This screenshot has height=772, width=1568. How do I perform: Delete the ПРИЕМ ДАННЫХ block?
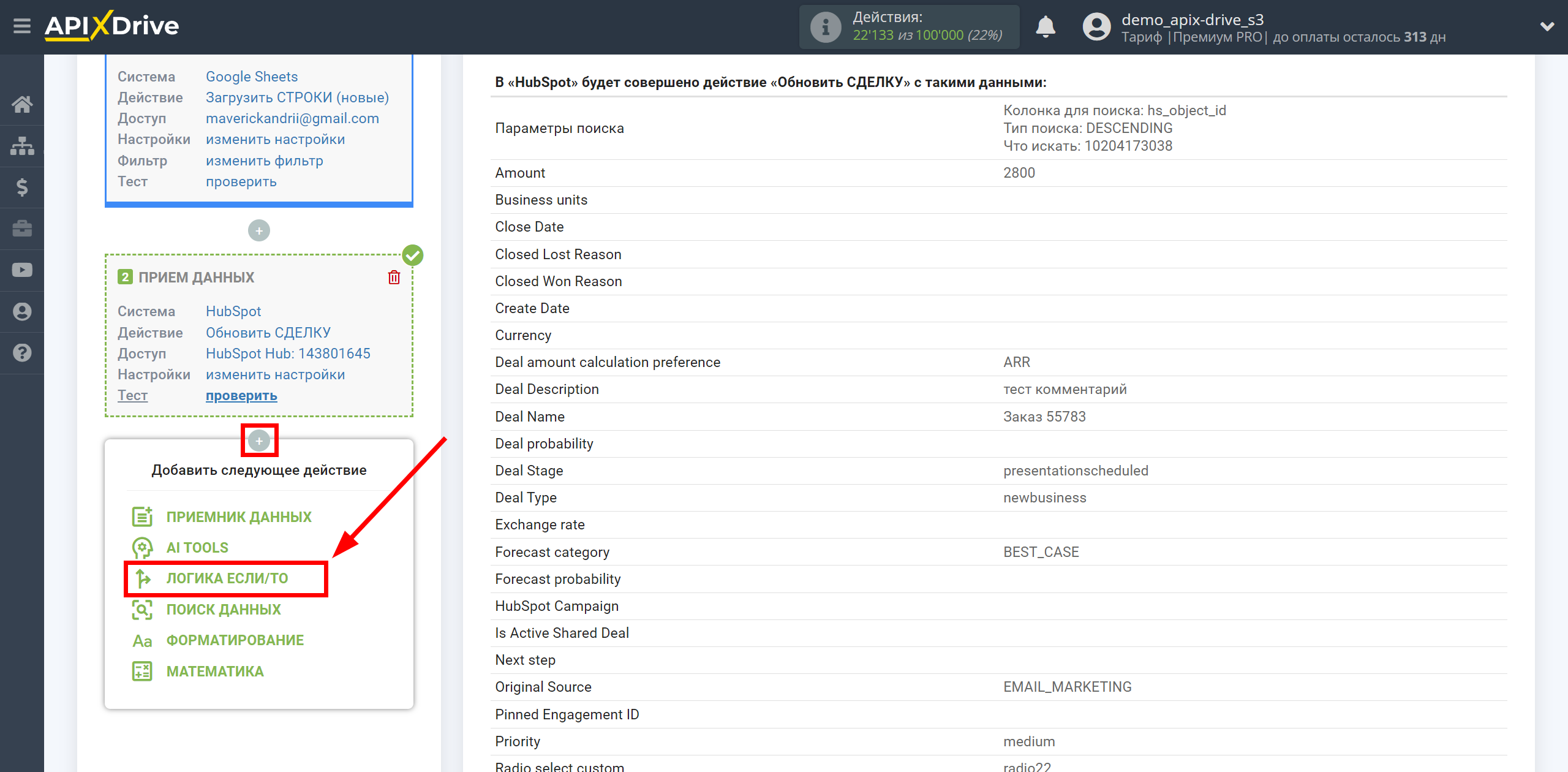coord(394,278)
